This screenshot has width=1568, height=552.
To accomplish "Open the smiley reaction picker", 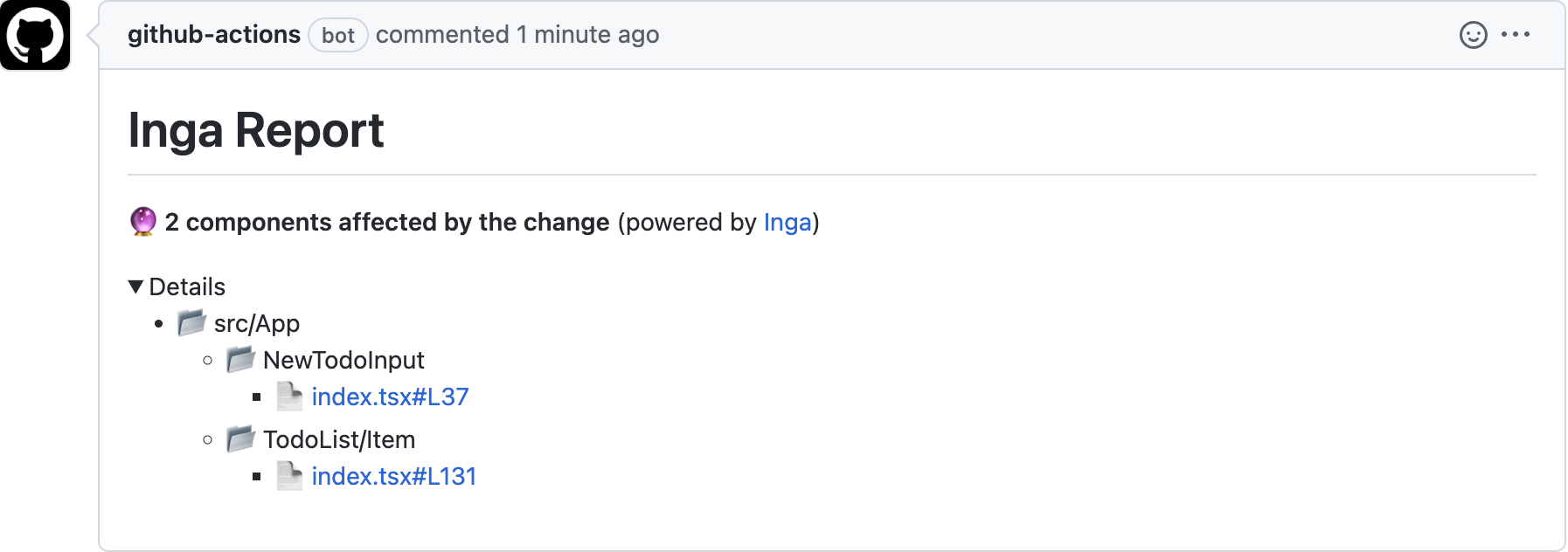I will tap(1473, 35).
